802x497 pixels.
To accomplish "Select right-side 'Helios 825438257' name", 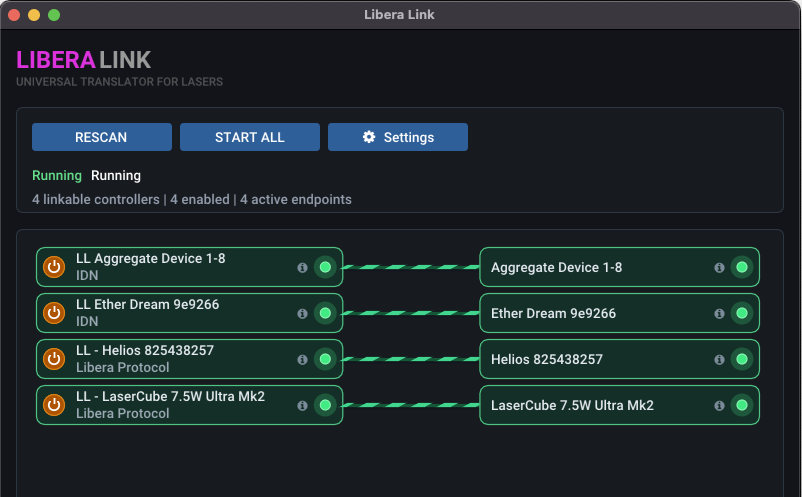I will point(547,359).
